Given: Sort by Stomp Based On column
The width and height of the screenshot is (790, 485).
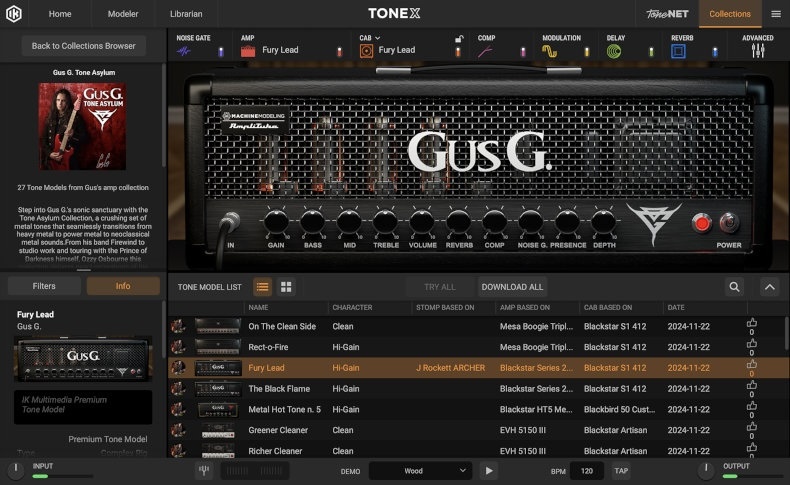Looking at the screenshot, I should (445, 307).
